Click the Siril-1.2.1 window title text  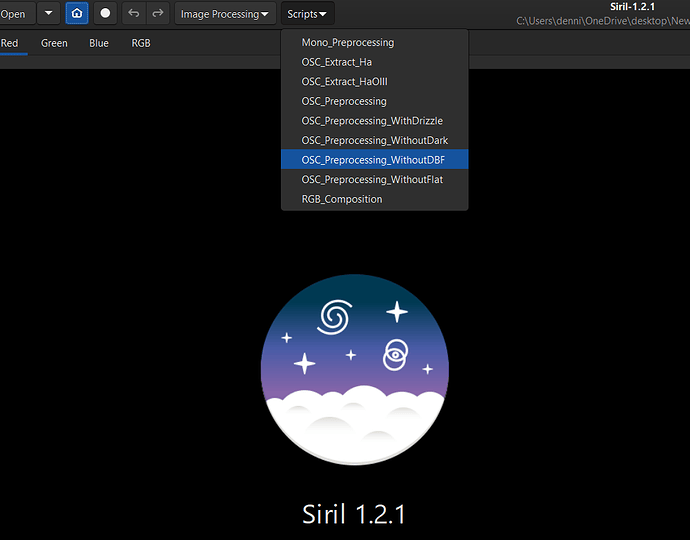click(x=632, y=7)
